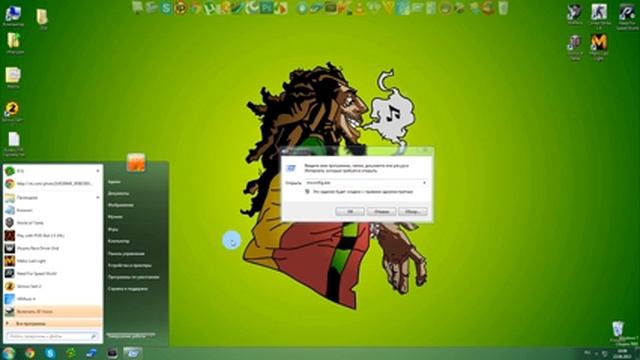This screenshot has width=640, height=360.
Task: Open Компьютер from Start menu
Action: (119, 241)
